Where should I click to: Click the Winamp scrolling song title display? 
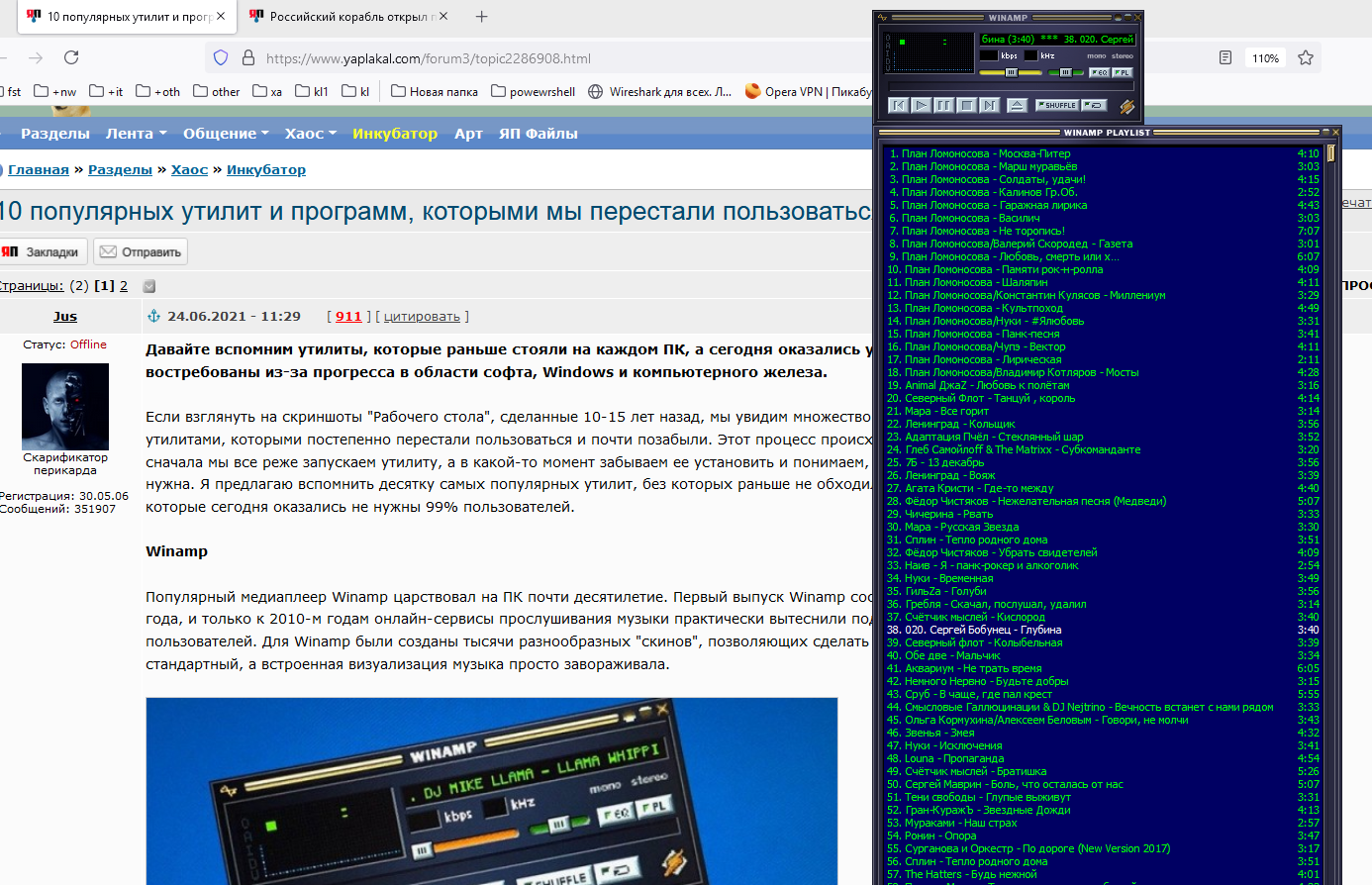coord(1057,40)
